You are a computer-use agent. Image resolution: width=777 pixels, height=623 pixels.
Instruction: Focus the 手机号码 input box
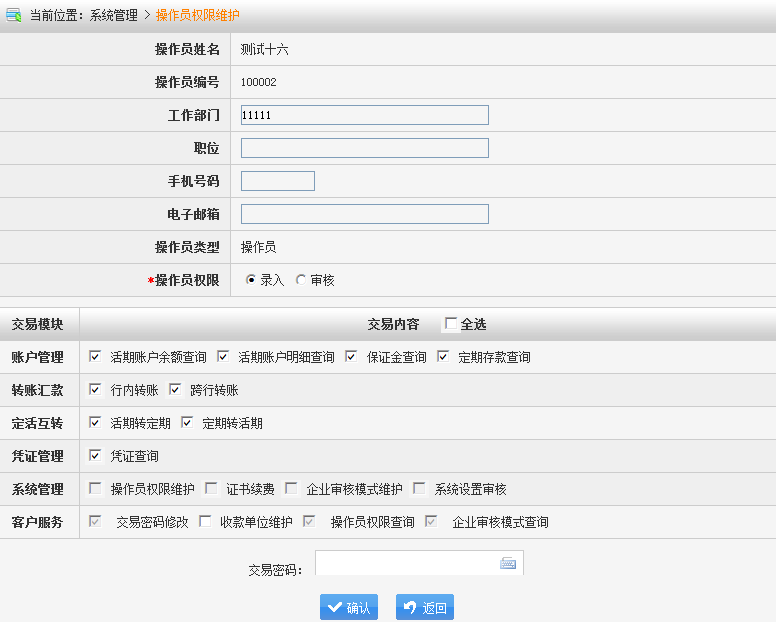(277, 181)
